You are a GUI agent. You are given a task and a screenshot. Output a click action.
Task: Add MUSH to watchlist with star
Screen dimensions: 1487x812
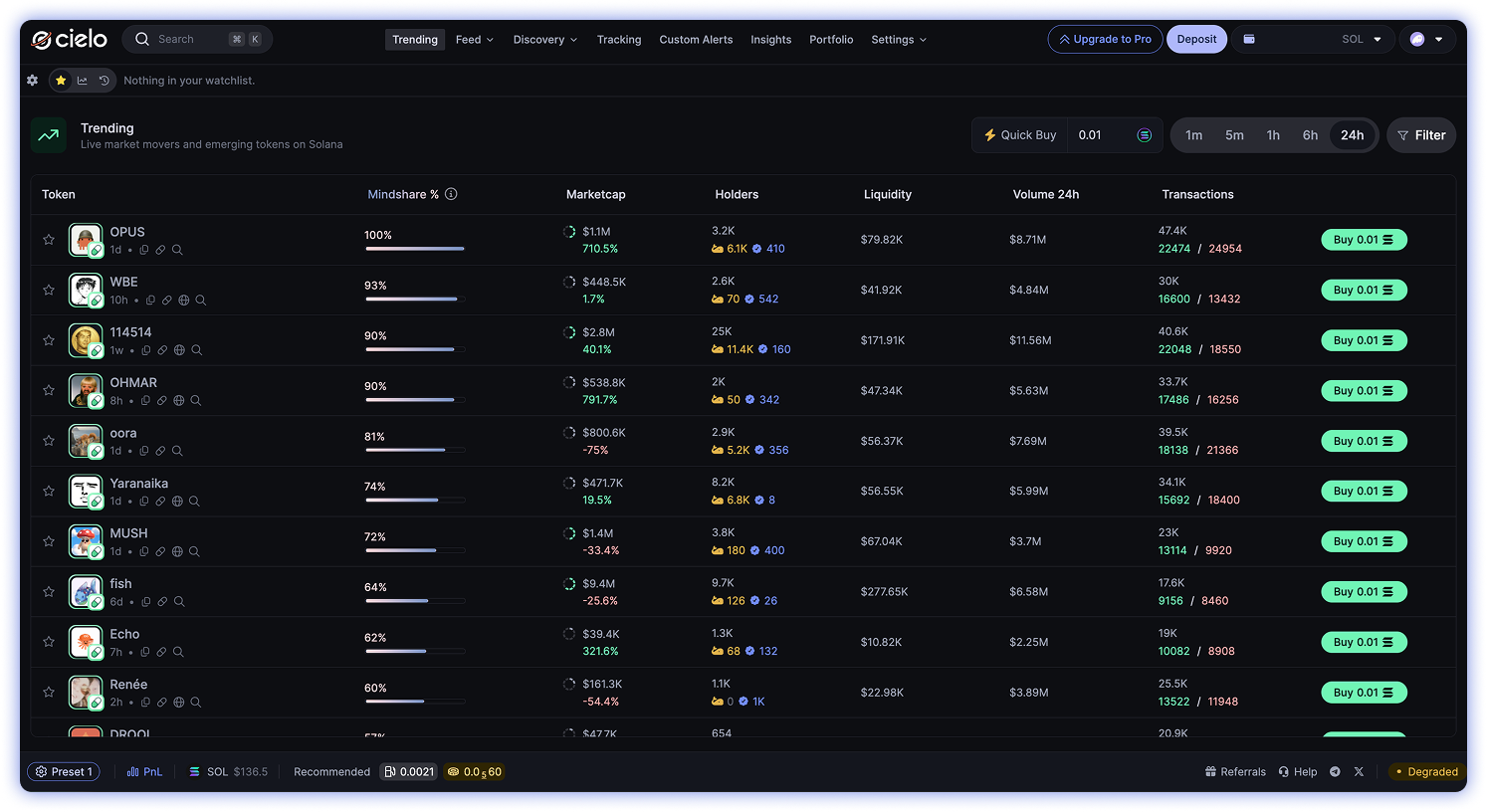pos(49,541)
